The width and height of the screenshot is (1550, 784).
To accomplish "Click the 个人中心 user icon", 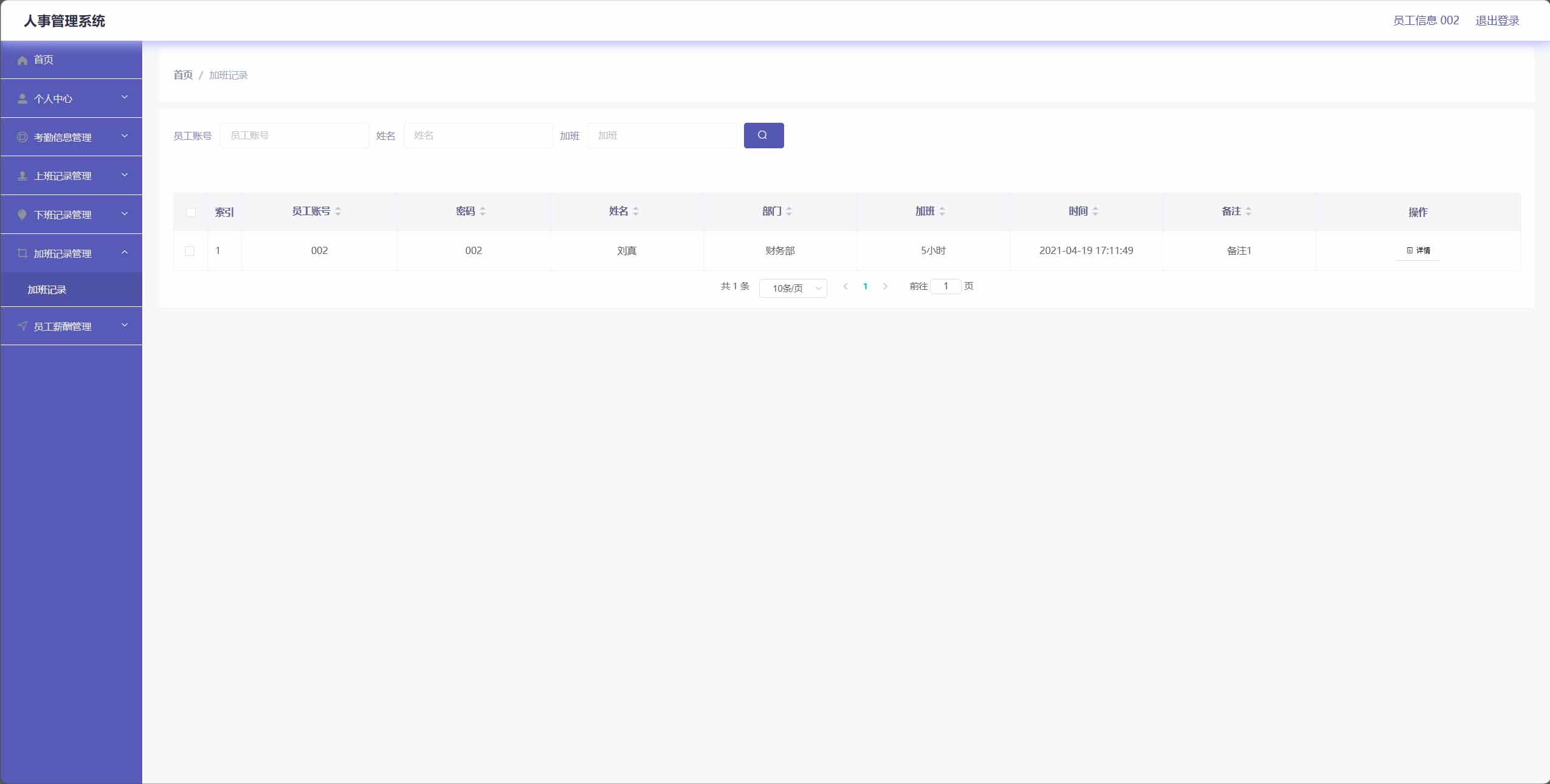I will 22,98.
